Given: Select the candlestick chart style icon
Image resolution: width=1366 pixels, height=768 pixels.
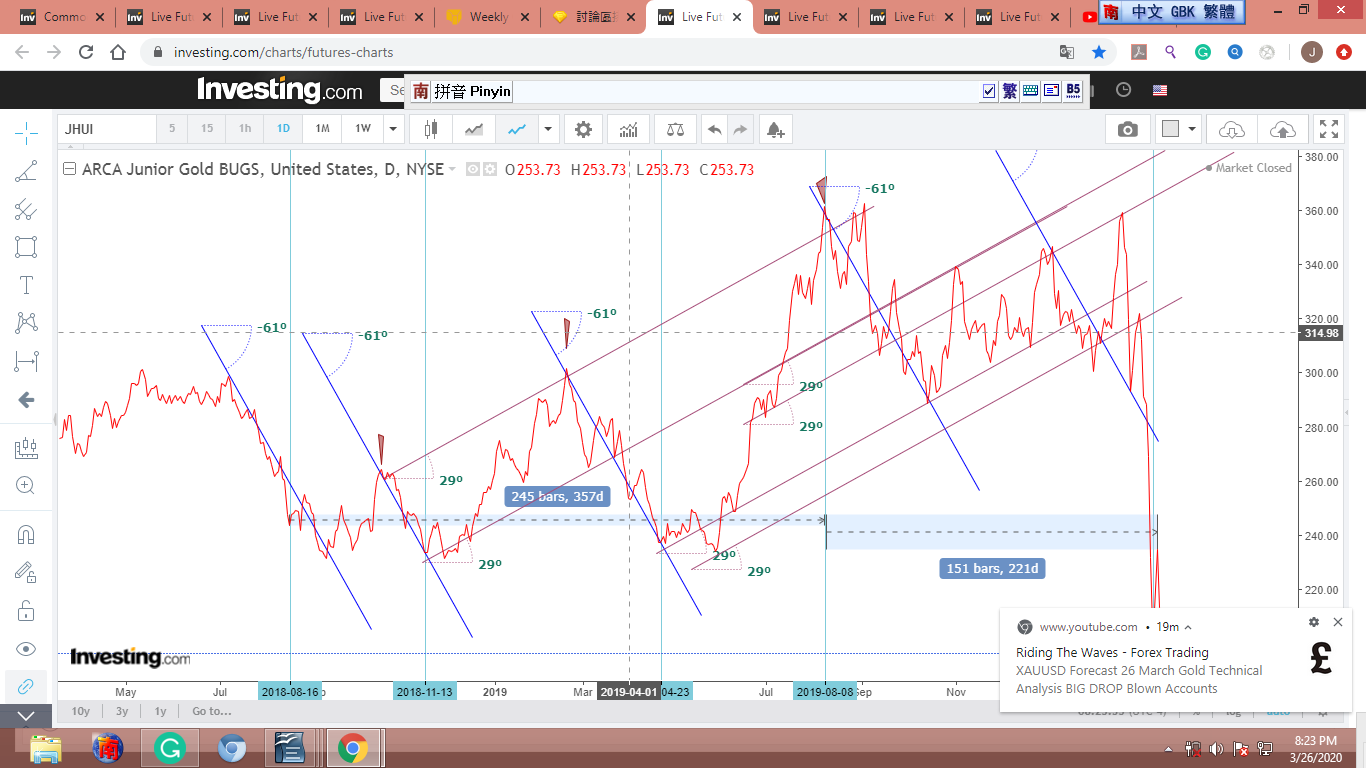Looking at the screenshot, I should (x=432, y=129).
